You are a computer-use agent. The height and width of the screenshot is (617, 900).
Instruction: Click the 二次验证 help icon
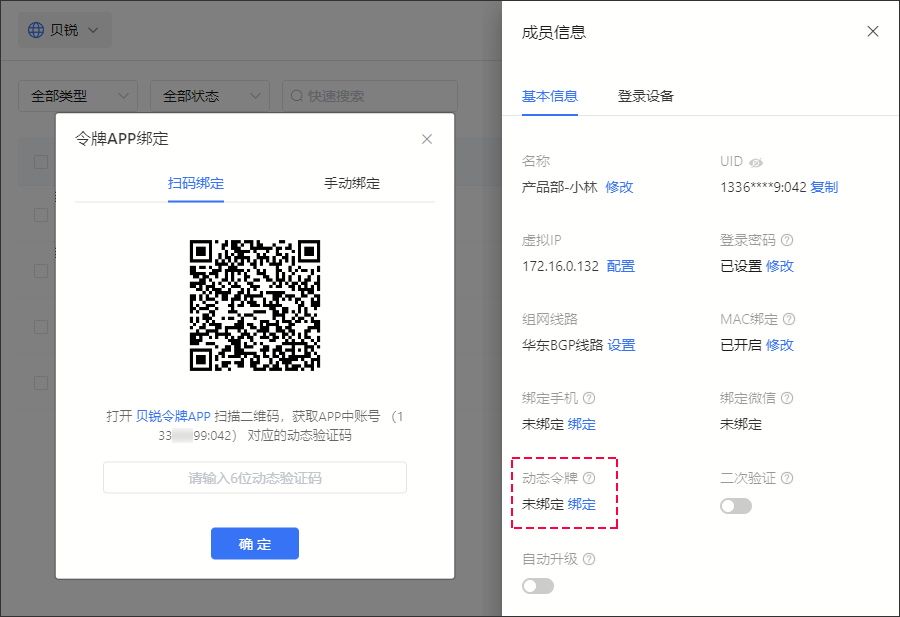pyautogui.click(x=787, y=478)
